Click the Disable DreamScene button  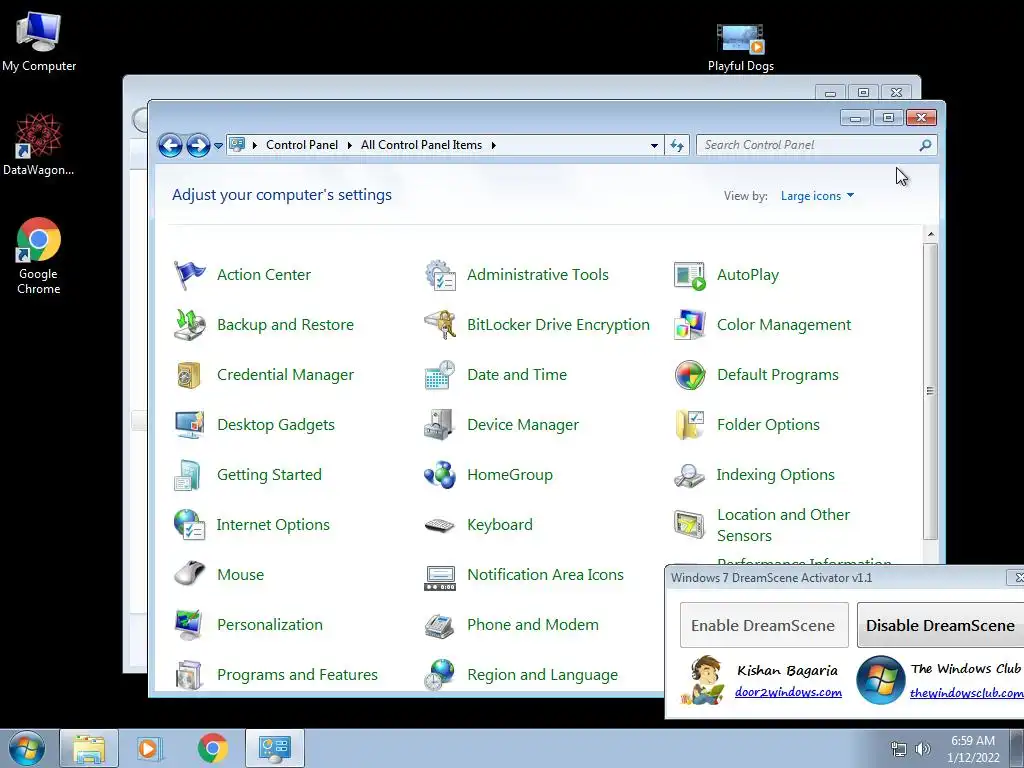[940, 625]
